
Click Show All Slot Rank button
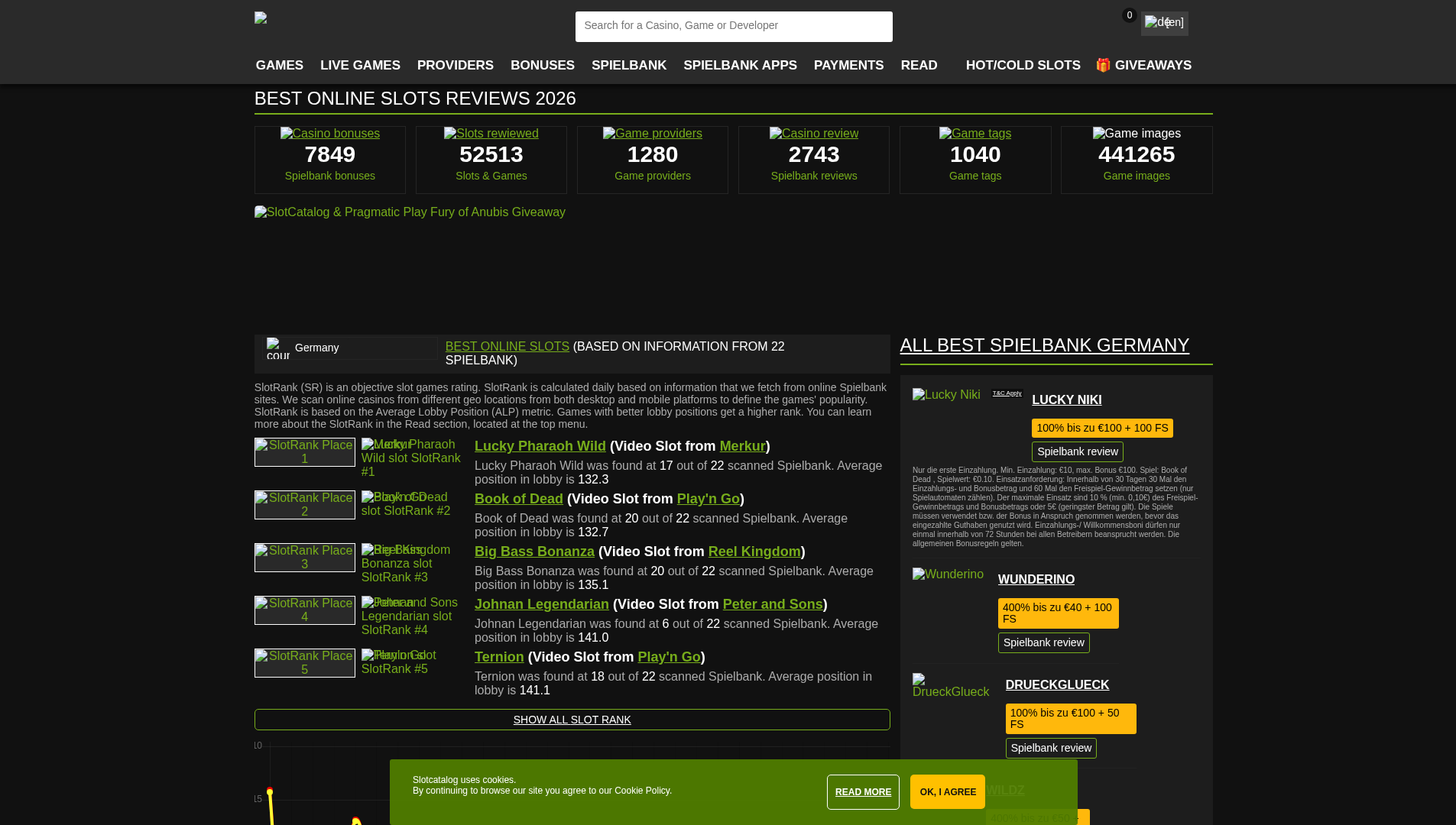point(572,720)
